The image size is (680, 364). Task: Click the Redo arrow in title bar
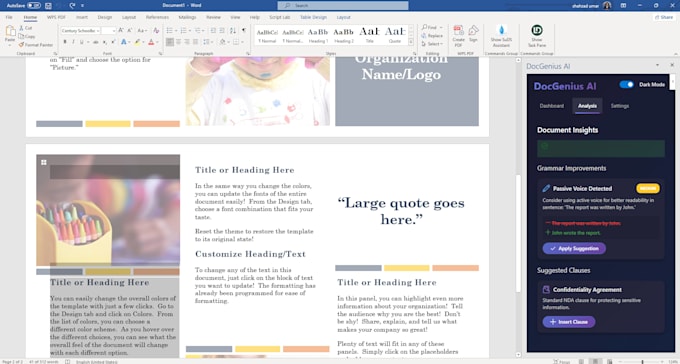[x=72, y=6]
